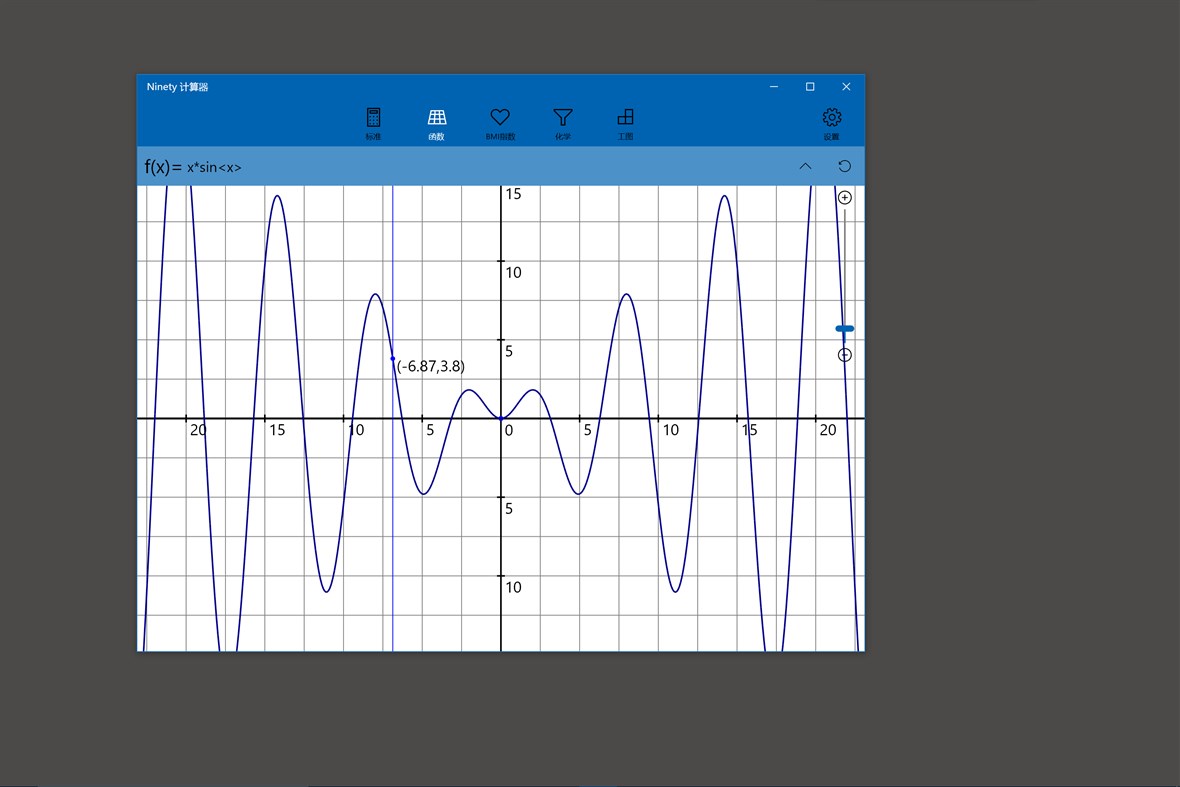Viewport: 1180px width, 787px height.
Task: Click the zoom out plus icon below slider
Action: point(845,354)
